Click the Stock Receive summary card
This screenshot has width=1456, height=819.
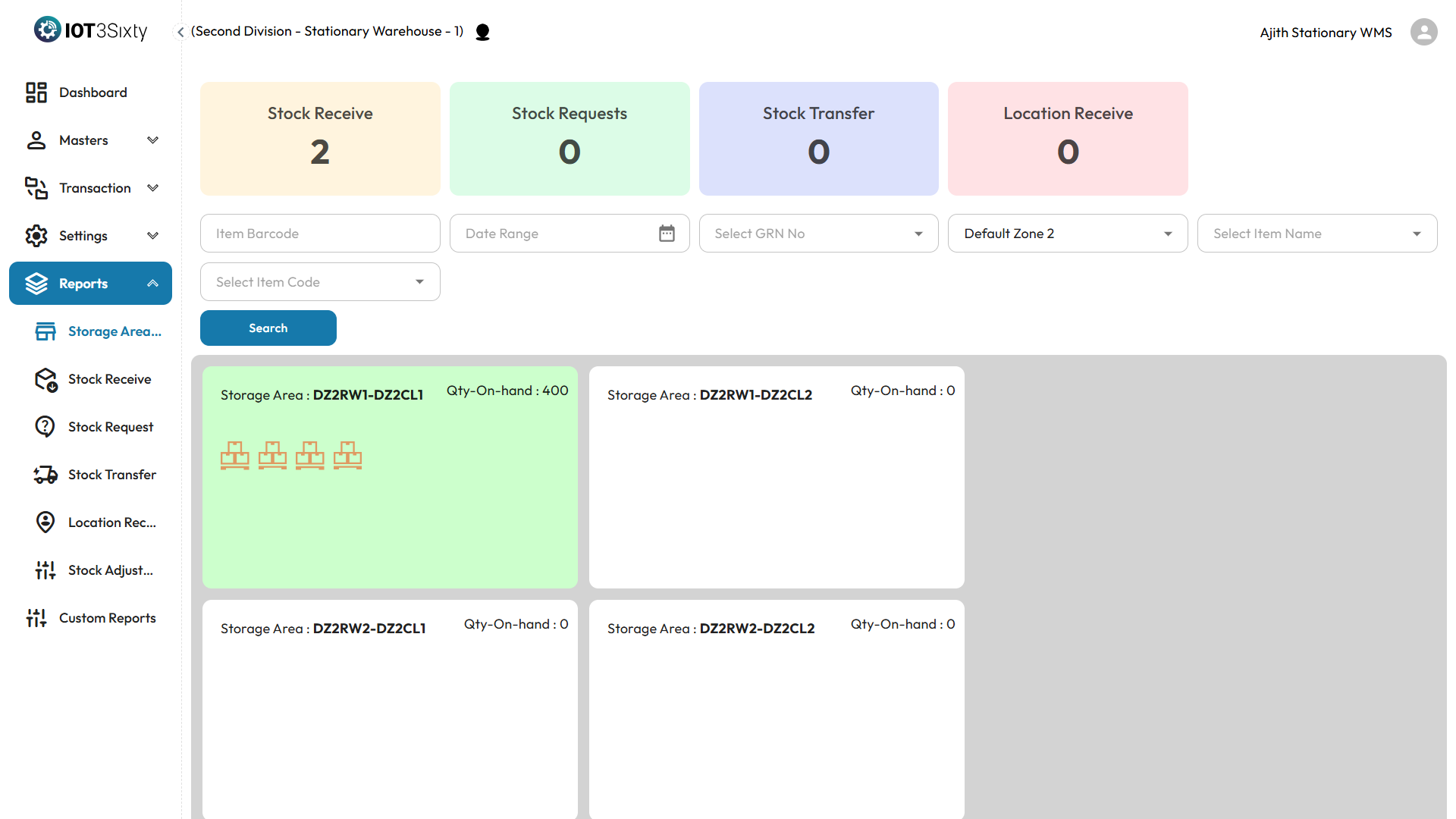point(319,139)
